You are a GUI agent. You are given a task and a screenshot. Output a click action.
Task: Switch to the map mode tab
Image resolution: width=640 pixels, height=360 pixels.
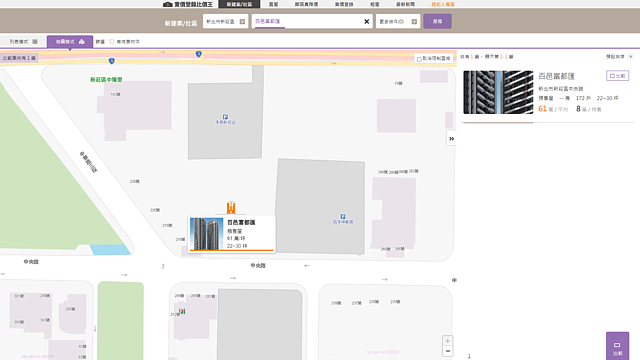70,42
